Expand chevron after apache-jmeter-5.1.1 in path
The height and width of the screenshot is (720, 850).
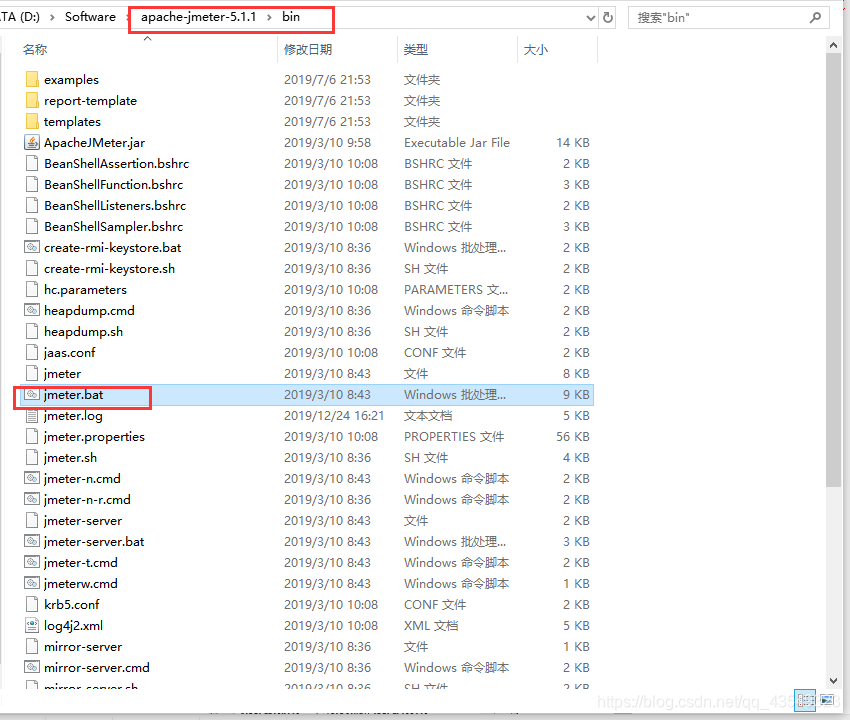269,17
